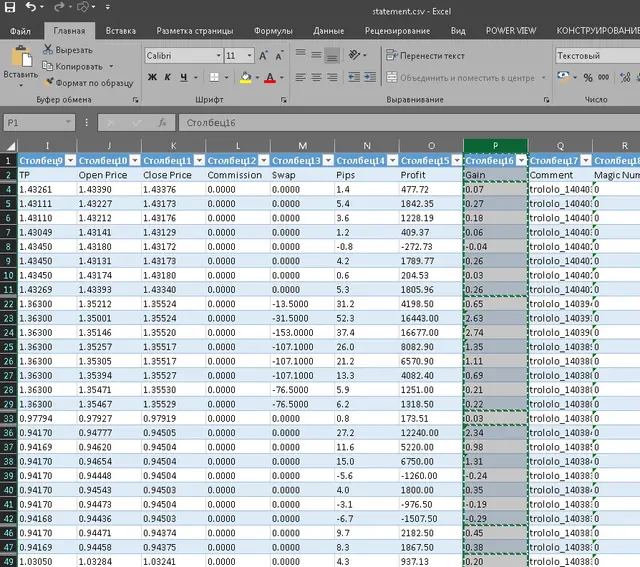
Task: Align text to bottom icon
Action: tap(332, 56)
